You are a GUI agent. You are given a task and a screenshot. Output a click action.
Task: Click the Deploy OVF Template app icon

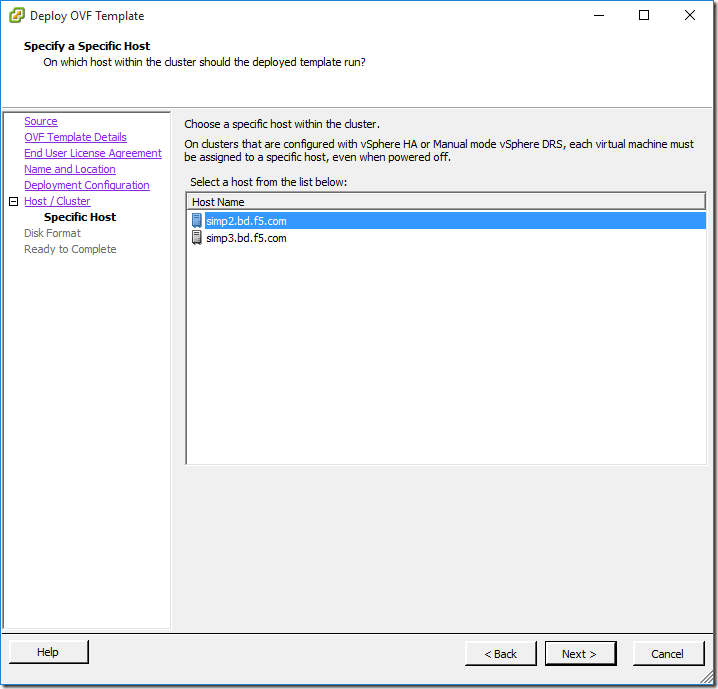[16, 16]
